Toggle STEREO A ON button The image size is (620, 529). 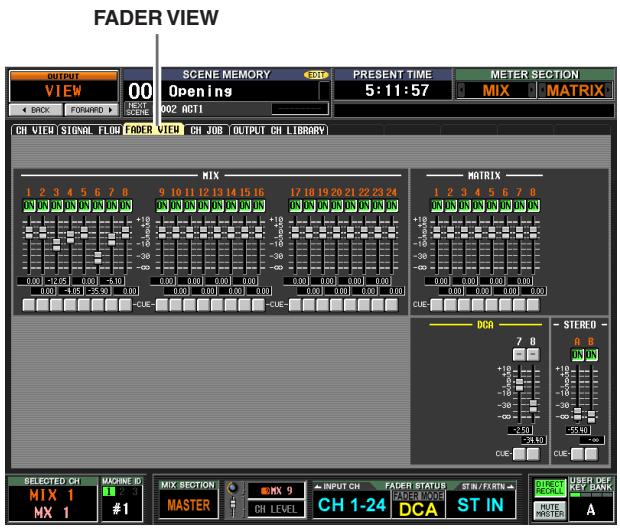point(577,355)
